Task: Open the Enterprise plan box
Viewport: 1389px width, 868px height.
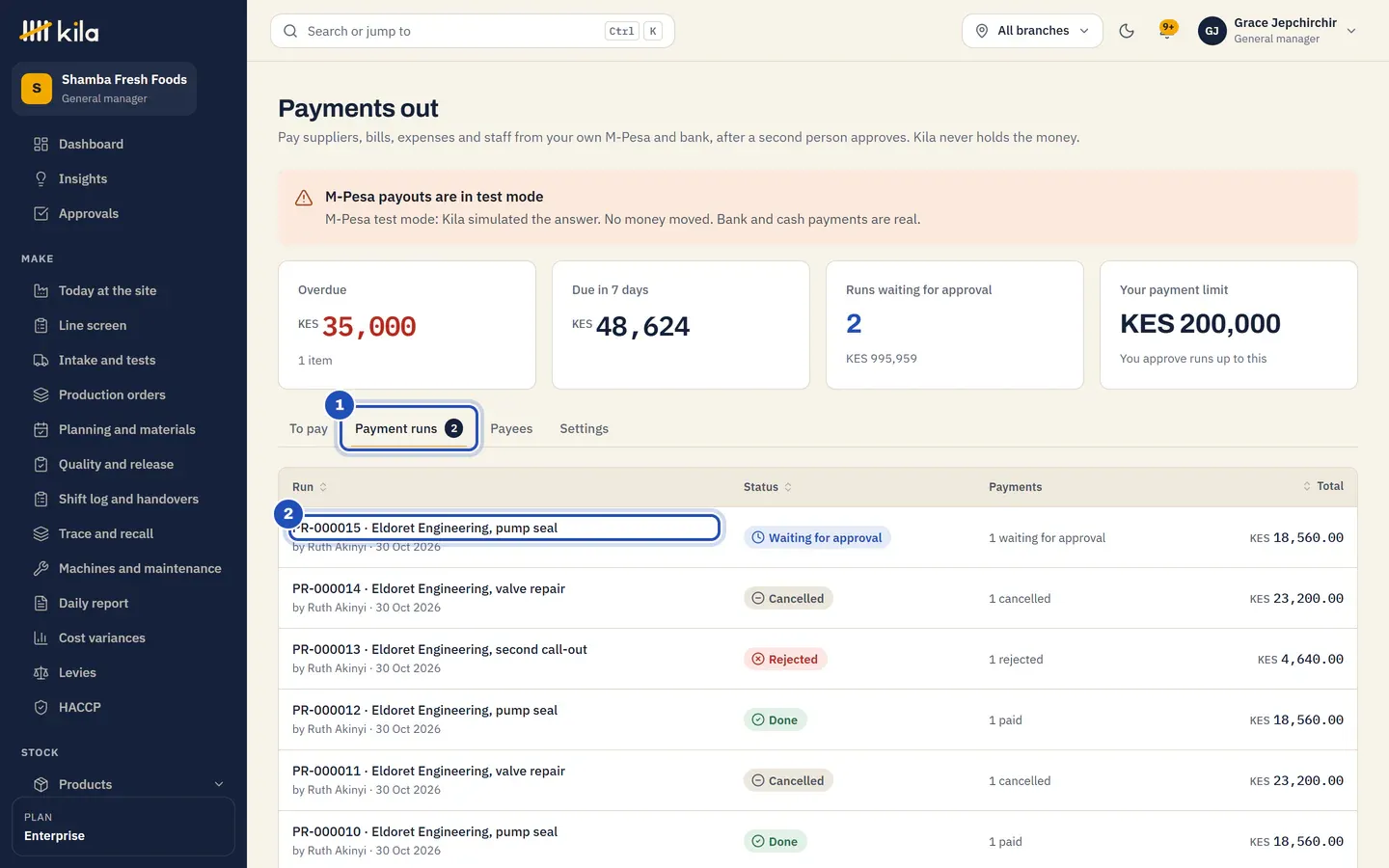Action: pos(123,827)
